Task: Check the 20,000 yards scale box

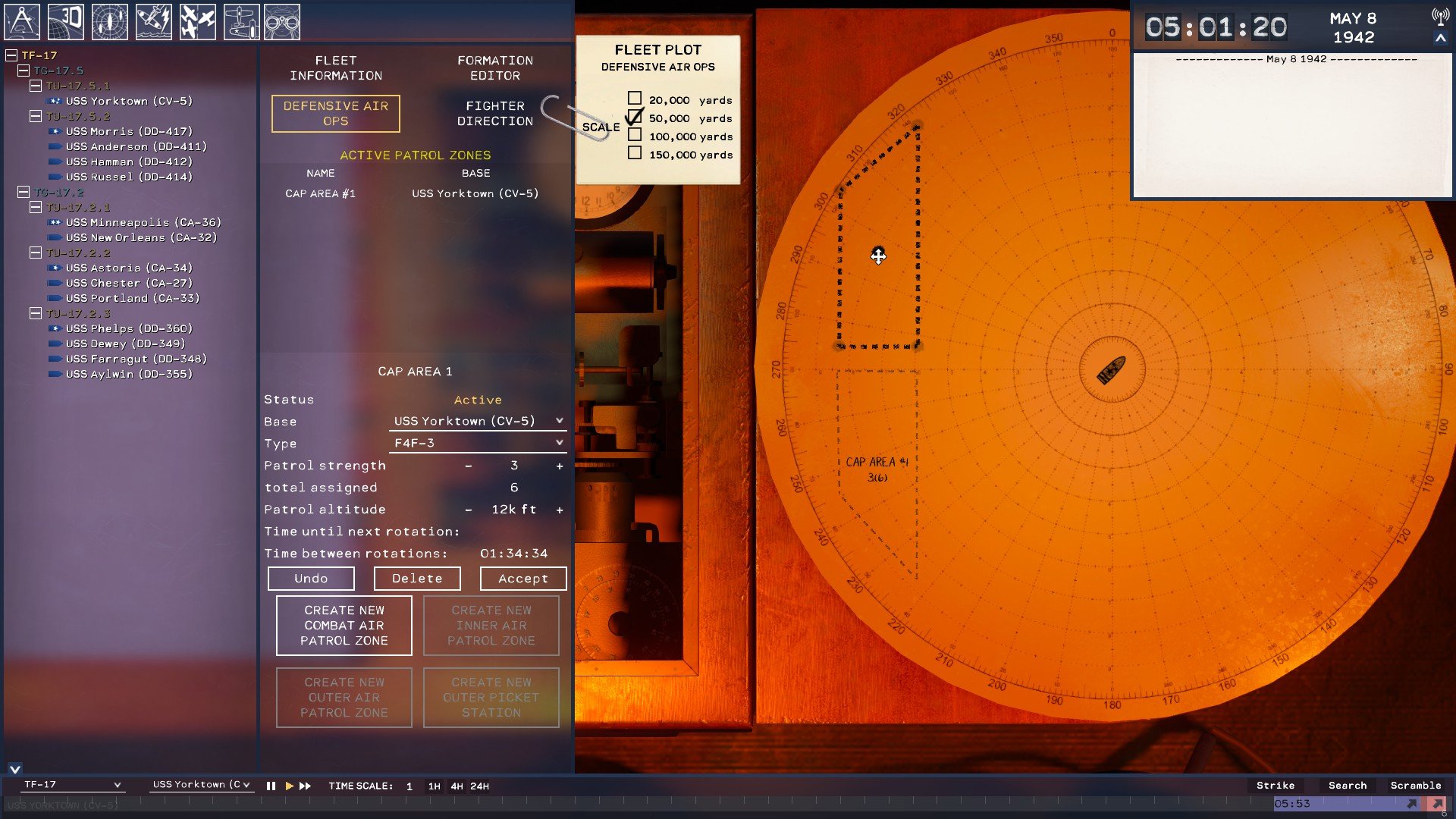Action: 635,99
